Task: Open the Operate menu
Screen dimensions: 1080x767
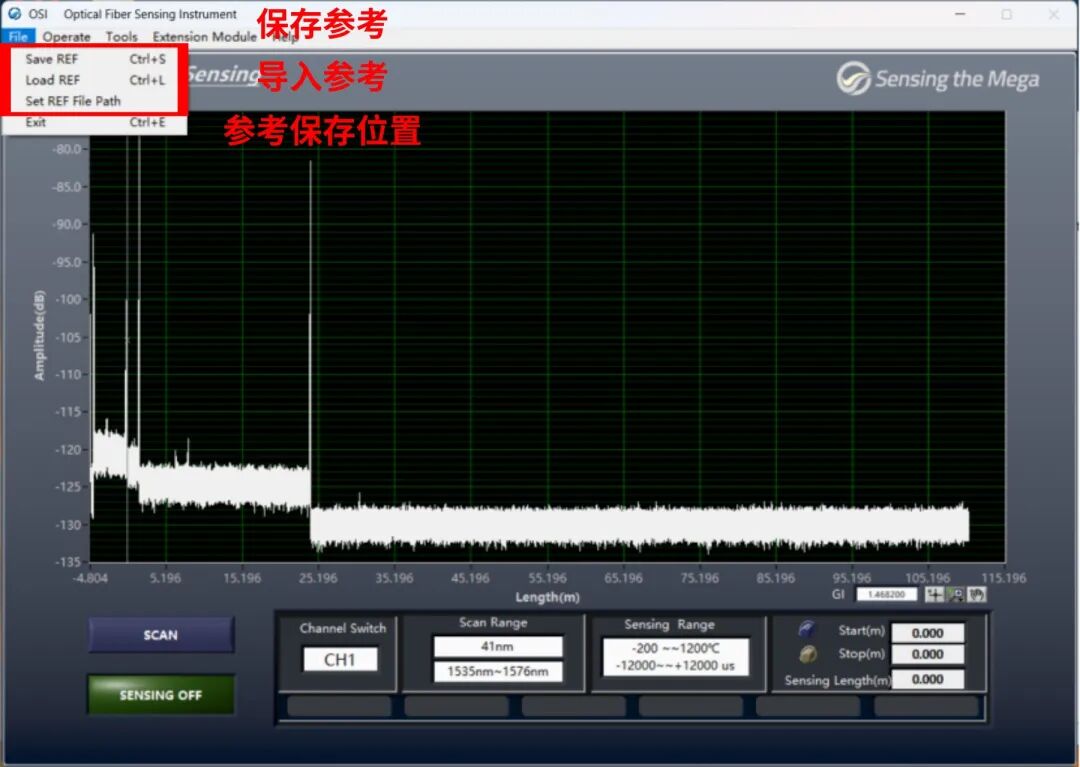Action: 67,37
